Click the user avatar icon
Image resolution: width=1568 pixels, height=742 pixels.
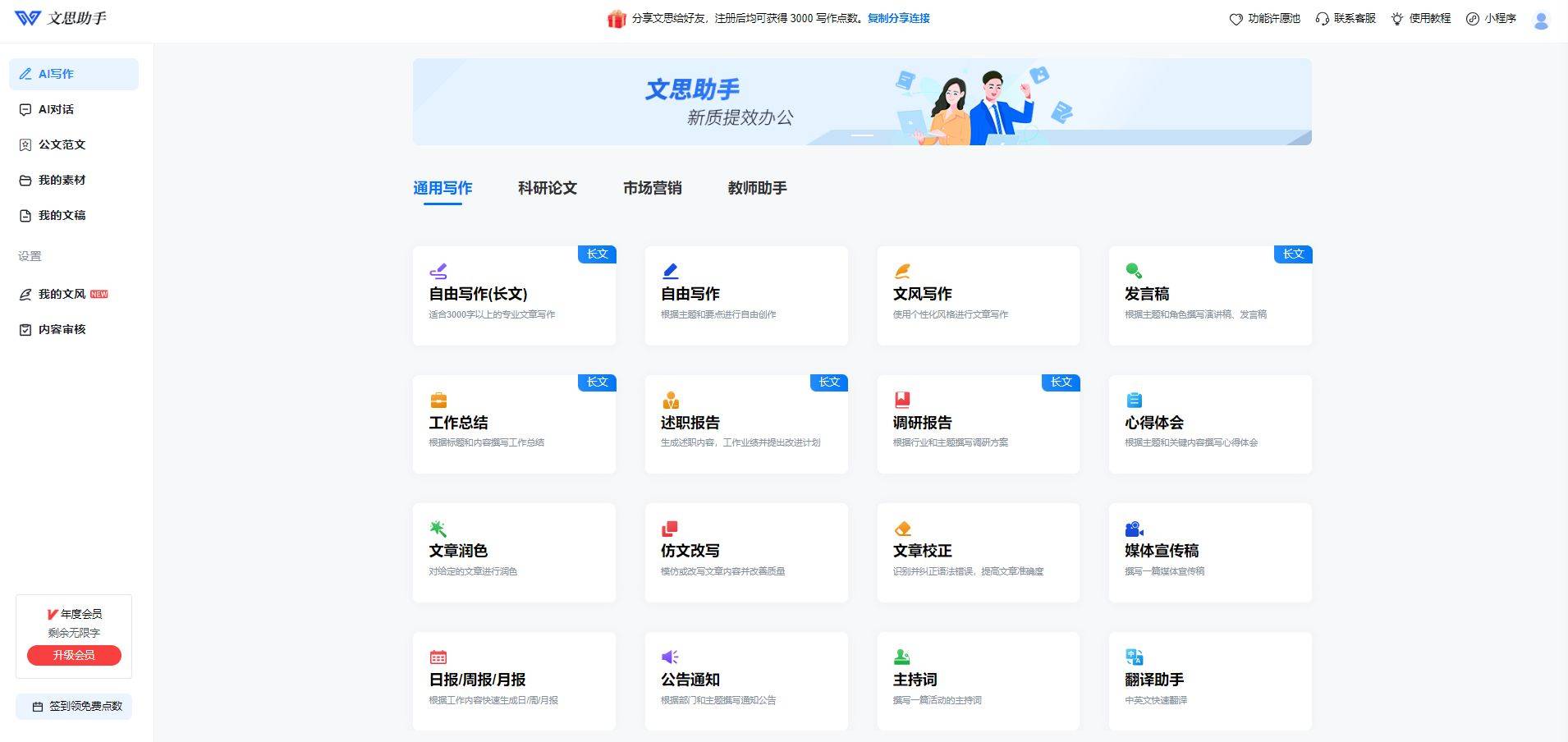1540,20
